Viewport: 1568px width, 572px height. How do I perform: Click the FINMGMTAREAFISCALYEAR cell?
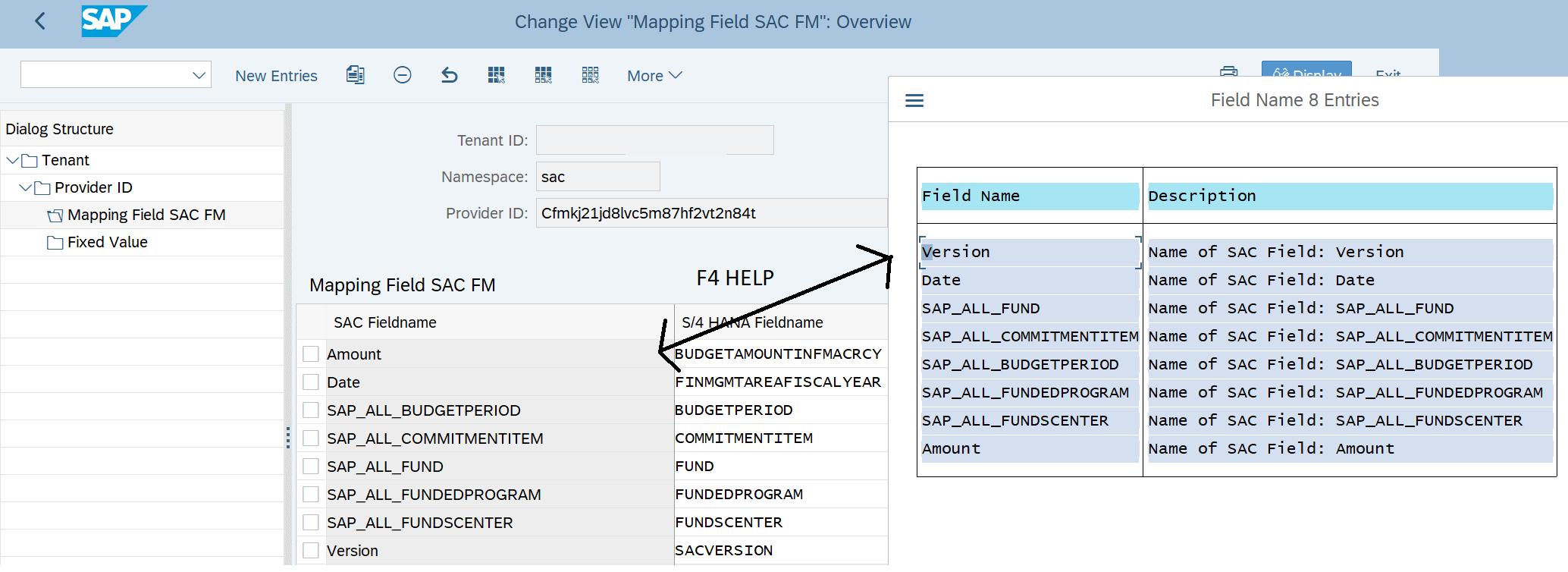781,382
